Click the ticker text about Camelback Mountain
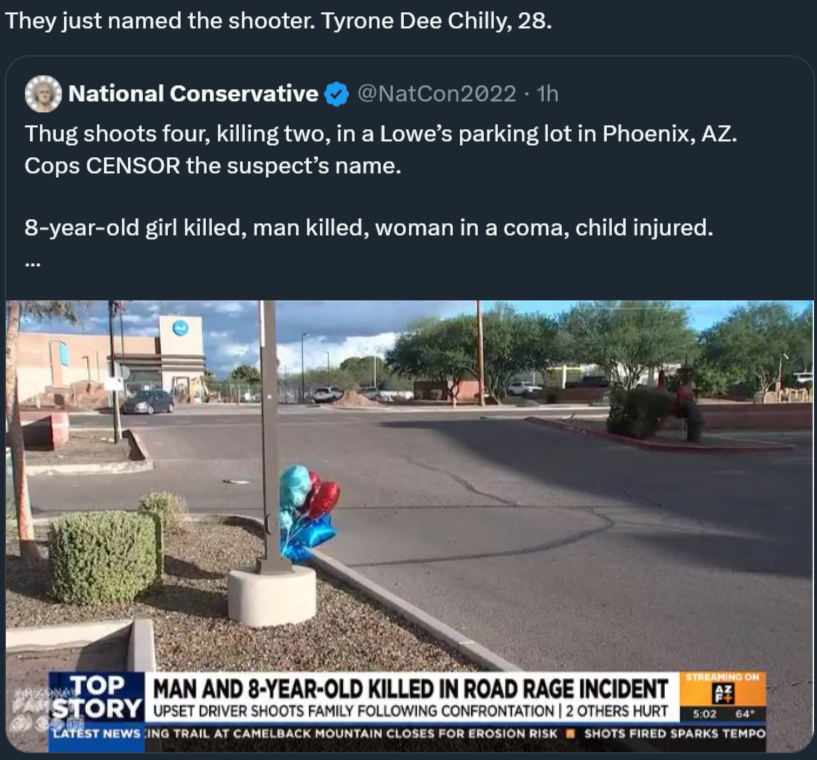The height and width of the screenshot is (760, 817). click(352, 734)
